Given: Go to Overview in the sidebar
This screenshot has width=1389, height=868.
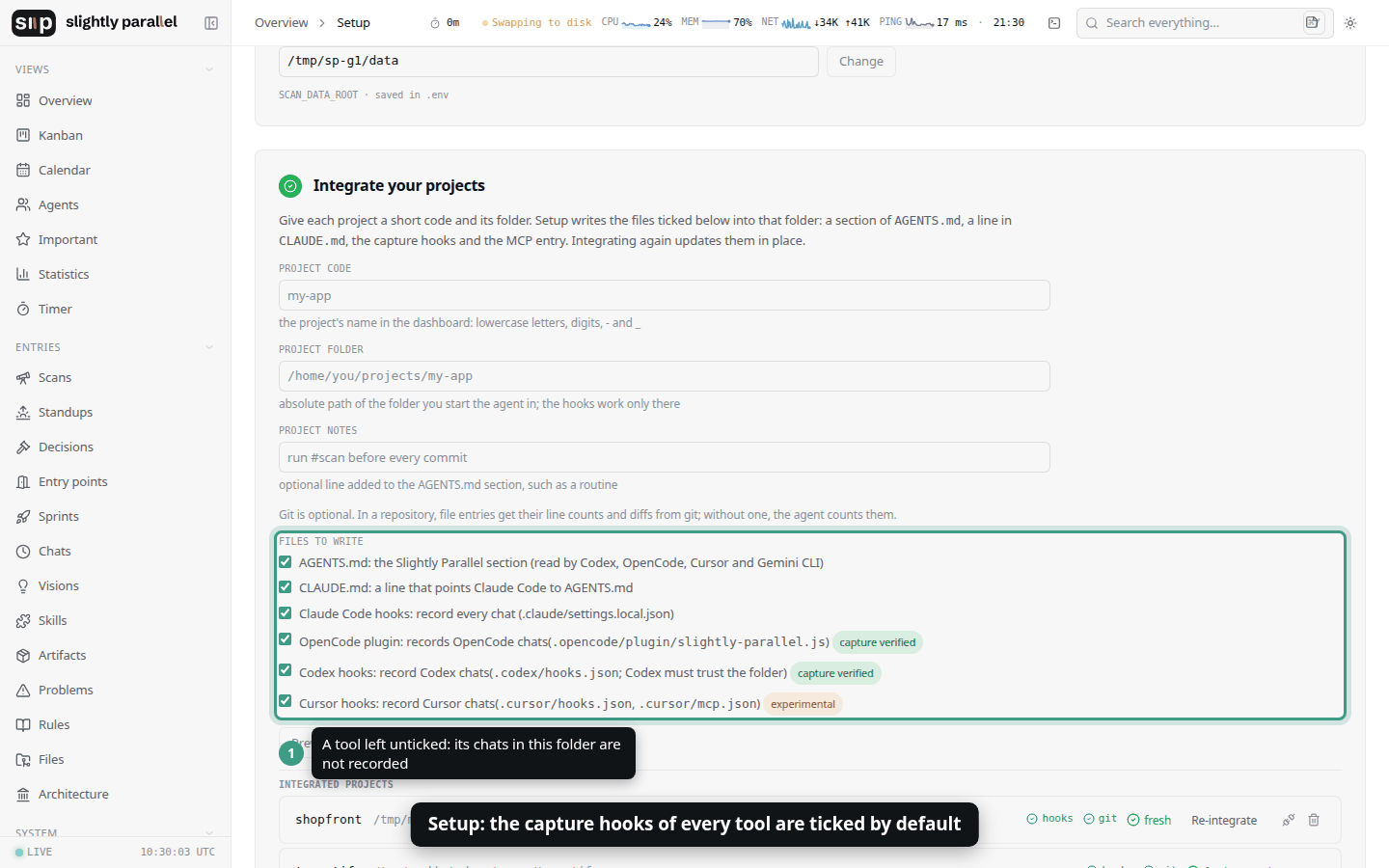Looking at the screenshot, I should [x=116, y=100].
